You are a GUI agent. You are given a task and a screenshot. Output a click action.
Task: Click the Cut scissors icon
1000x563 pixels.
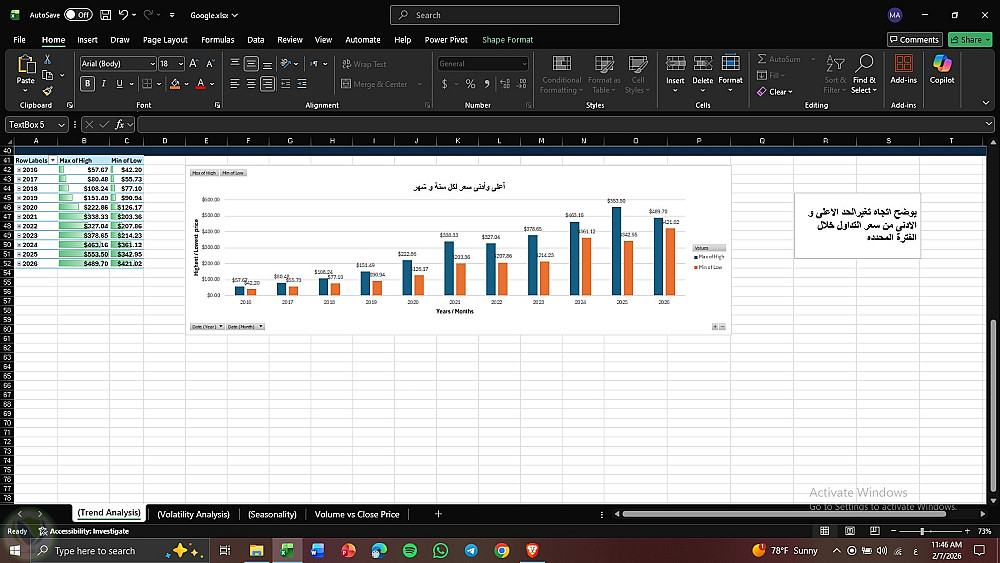pyautogui.click(x=47, y=59)
